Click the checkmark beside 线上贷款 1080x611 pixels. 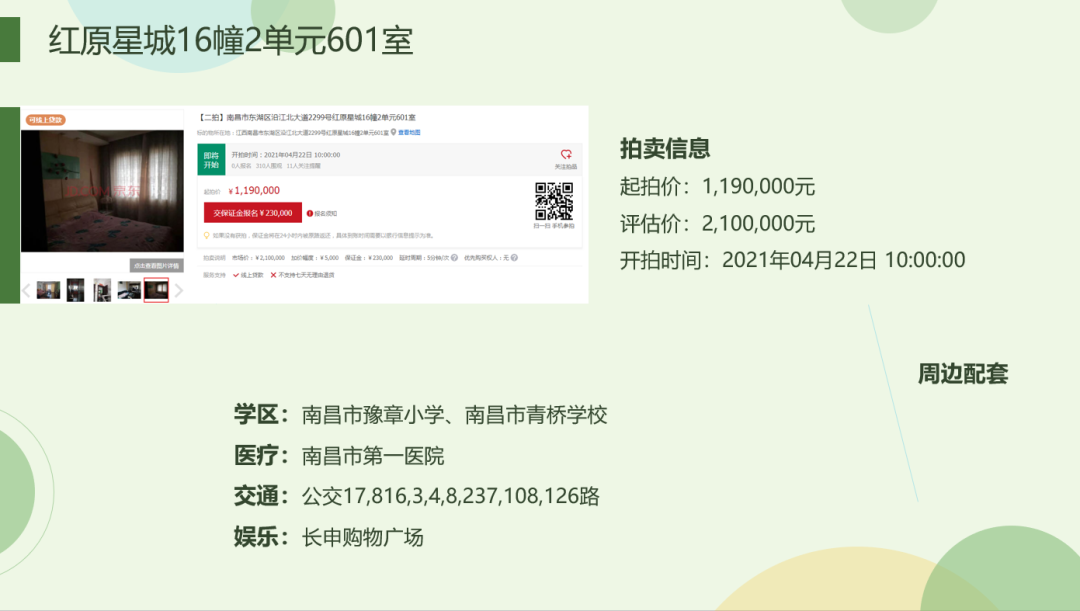pyautogui.click(x=236, y=274)
